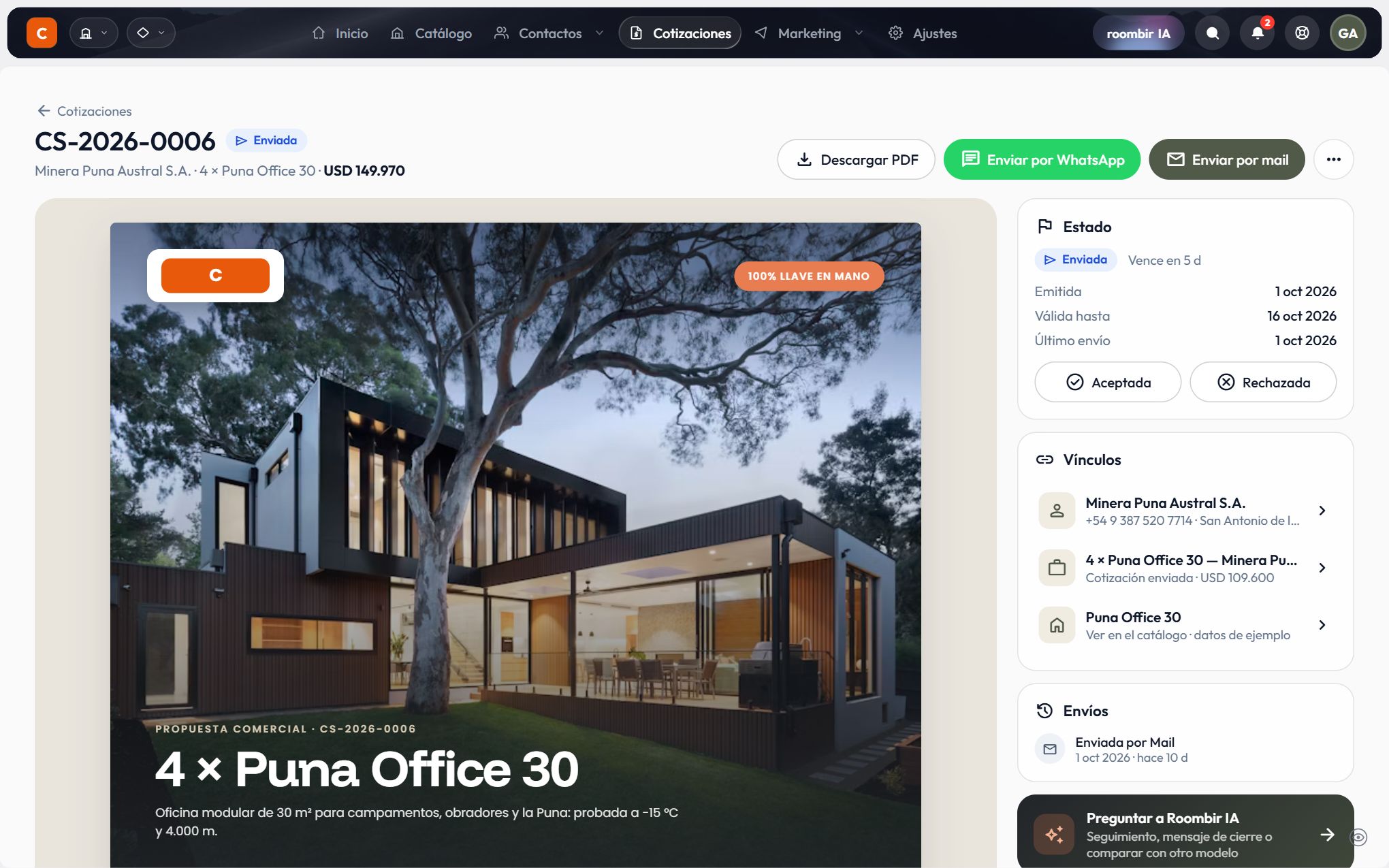Open Puna Office 30 in catalog
Image resolution: width=1389 pixels, height=868 pixels.
click(x=1185, y=625)
